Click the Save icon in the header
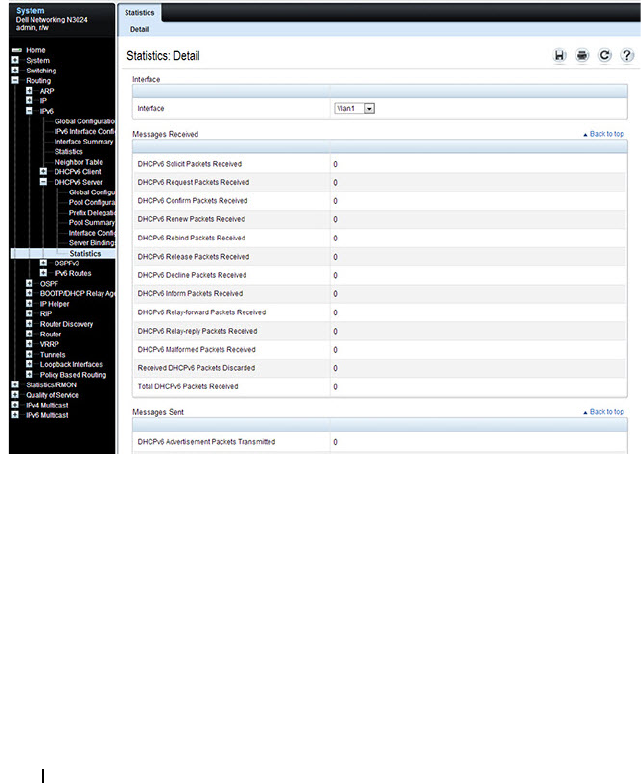This screenshot has width=641, height=783. point(560,55)
